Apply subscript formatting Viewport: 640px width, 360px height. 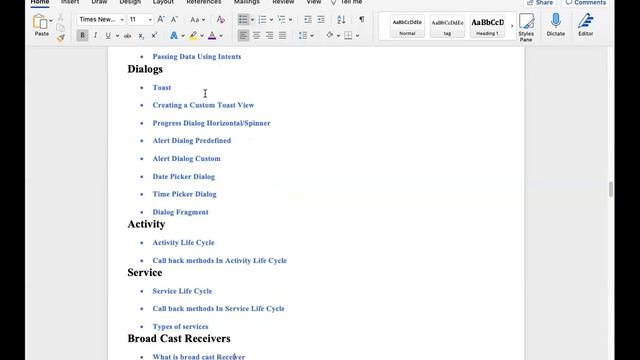tap(141, 36)
